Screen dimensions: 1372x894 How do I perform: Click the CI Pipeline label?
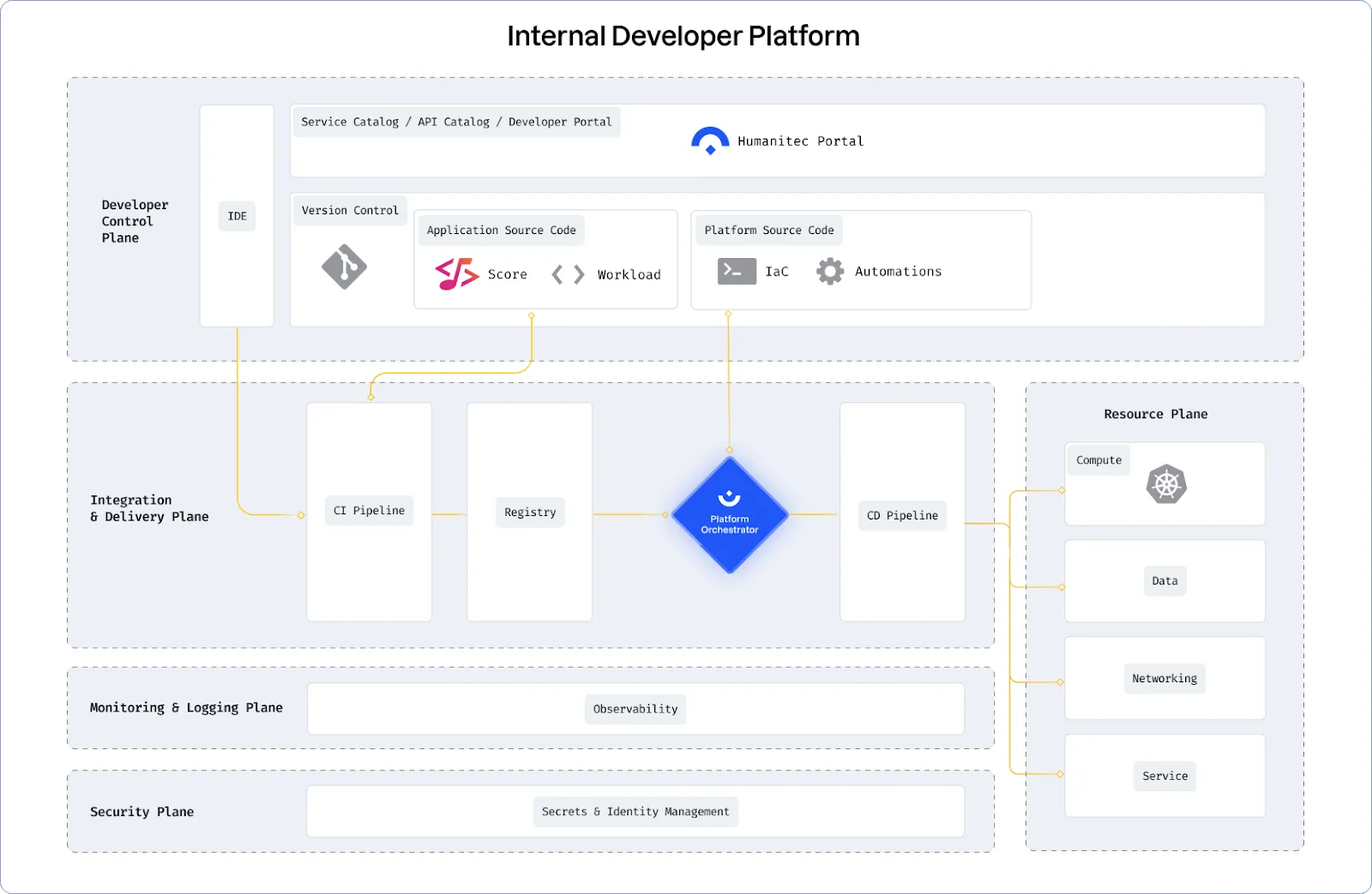pos(369,511)
